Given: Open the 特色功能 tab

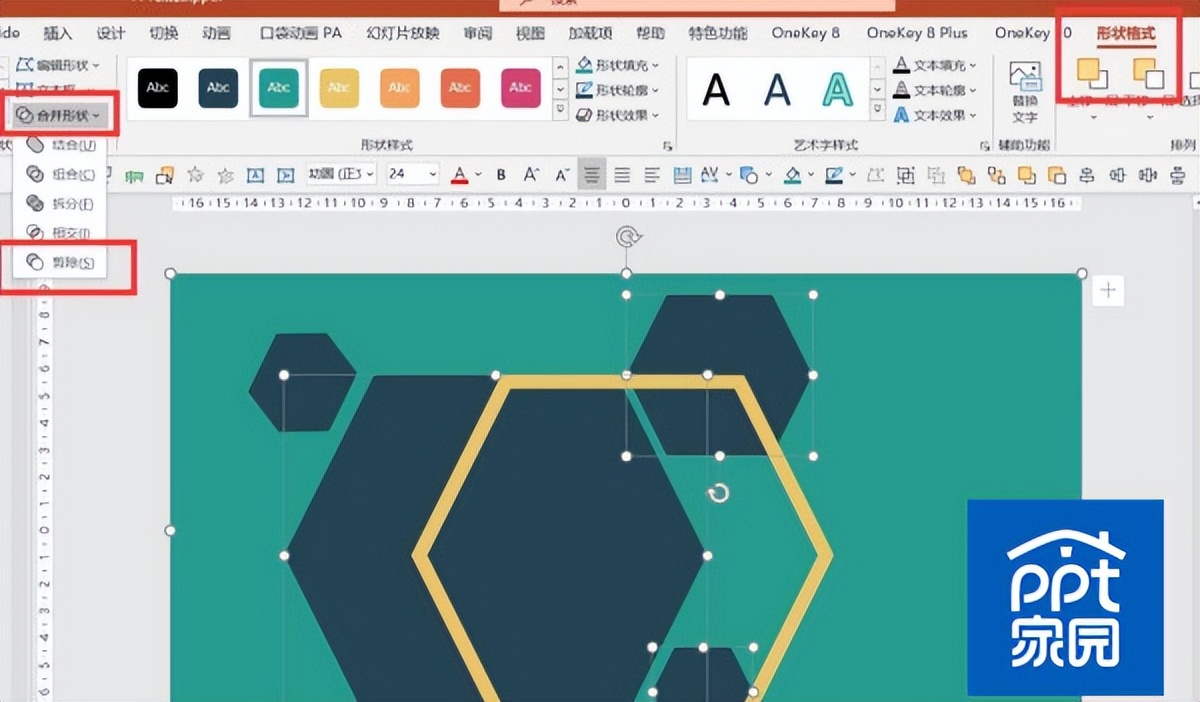Looking at the screenshot, I should [717, 33].
